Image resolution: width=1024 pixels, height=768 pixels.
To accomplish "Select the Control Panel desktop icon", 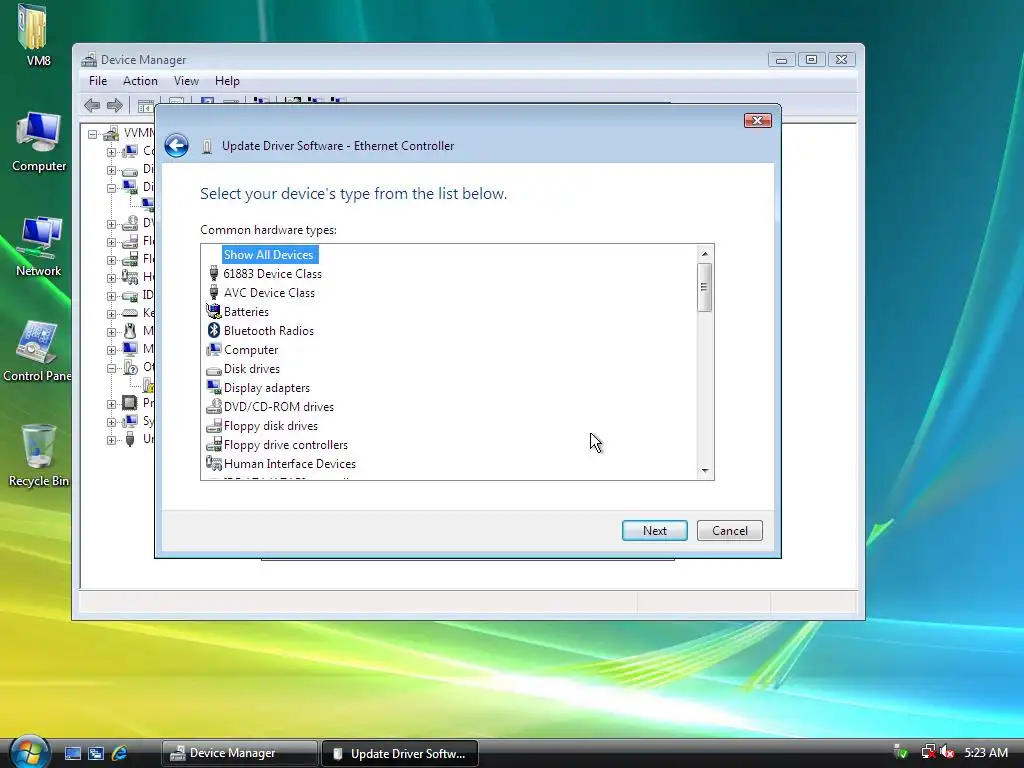I will point(37,351).
